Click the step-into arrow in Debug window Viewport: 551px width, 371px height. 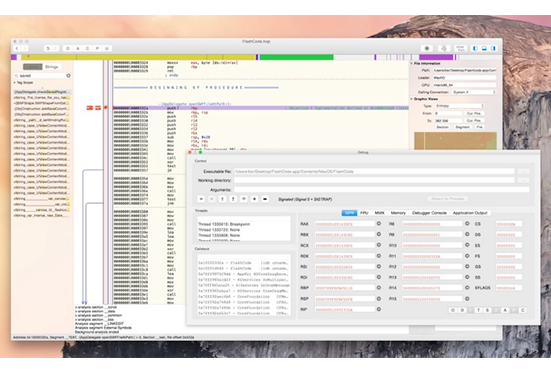233,199
